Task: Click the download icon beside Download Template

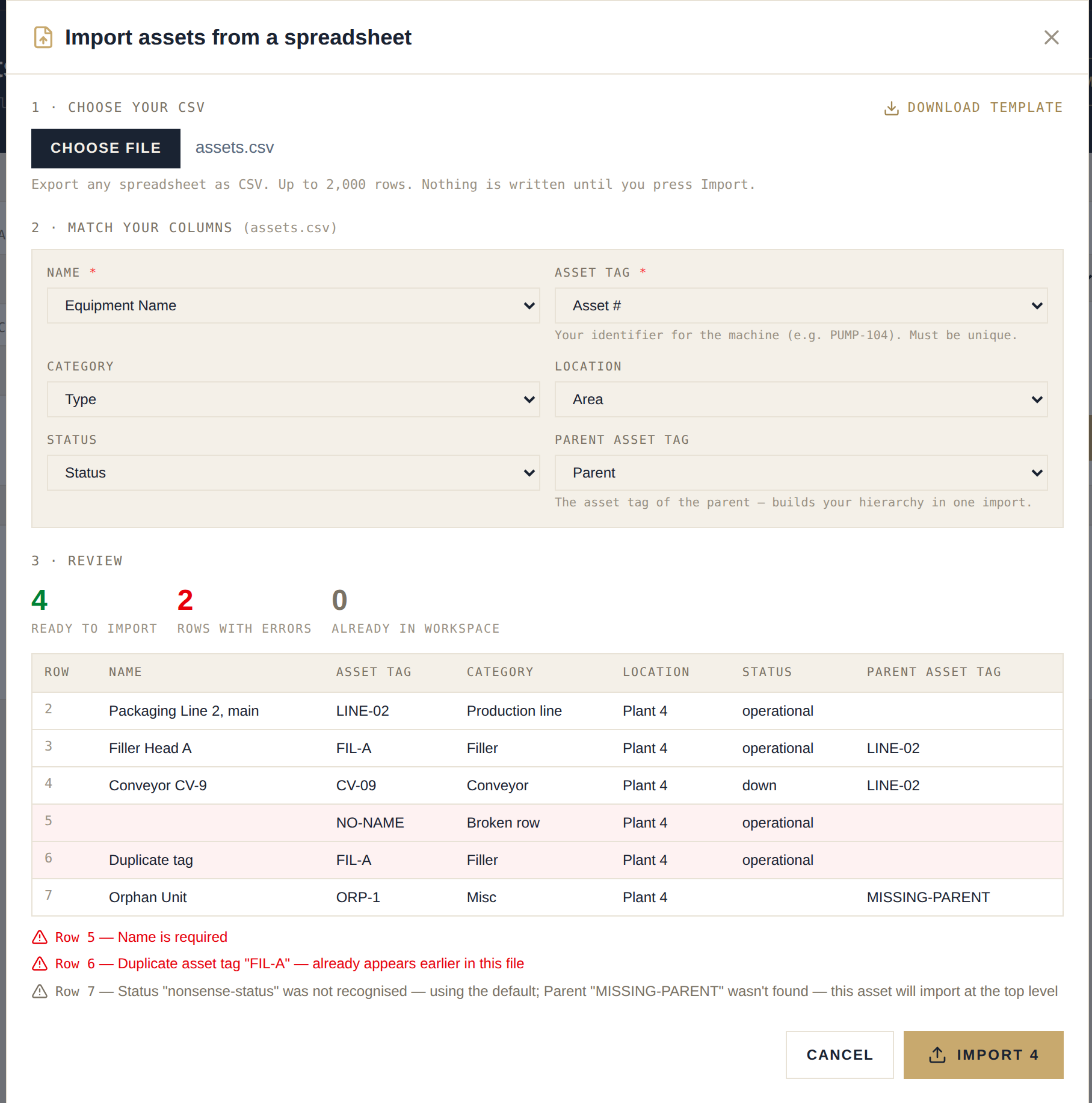Action: tap(891, 108)
